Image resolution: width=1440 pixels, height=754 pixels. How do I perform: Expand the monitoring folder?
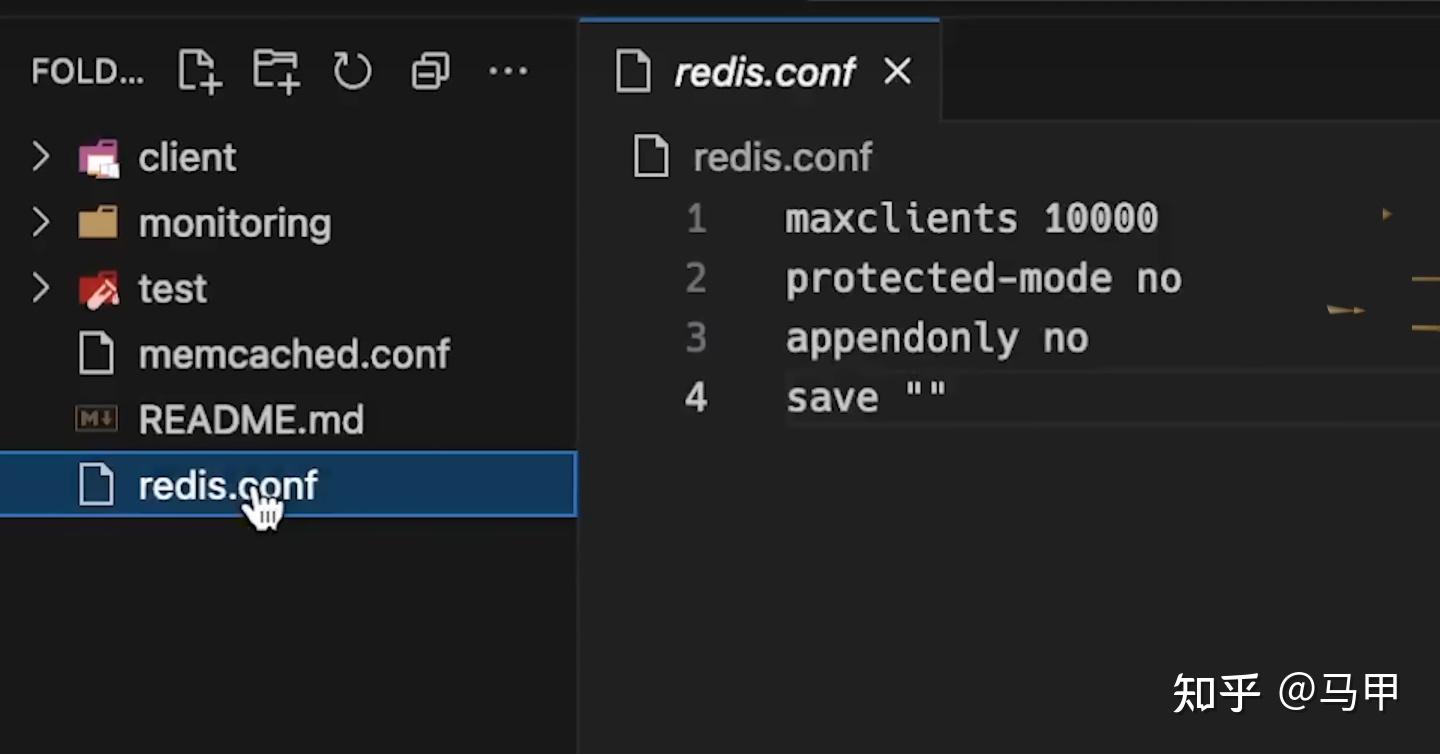[41, 222]
